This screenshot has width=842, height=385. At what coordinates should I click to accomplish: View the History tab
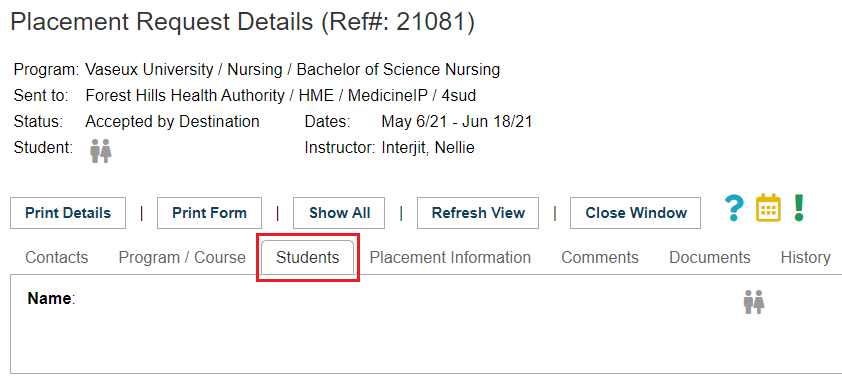pos(805,258)
